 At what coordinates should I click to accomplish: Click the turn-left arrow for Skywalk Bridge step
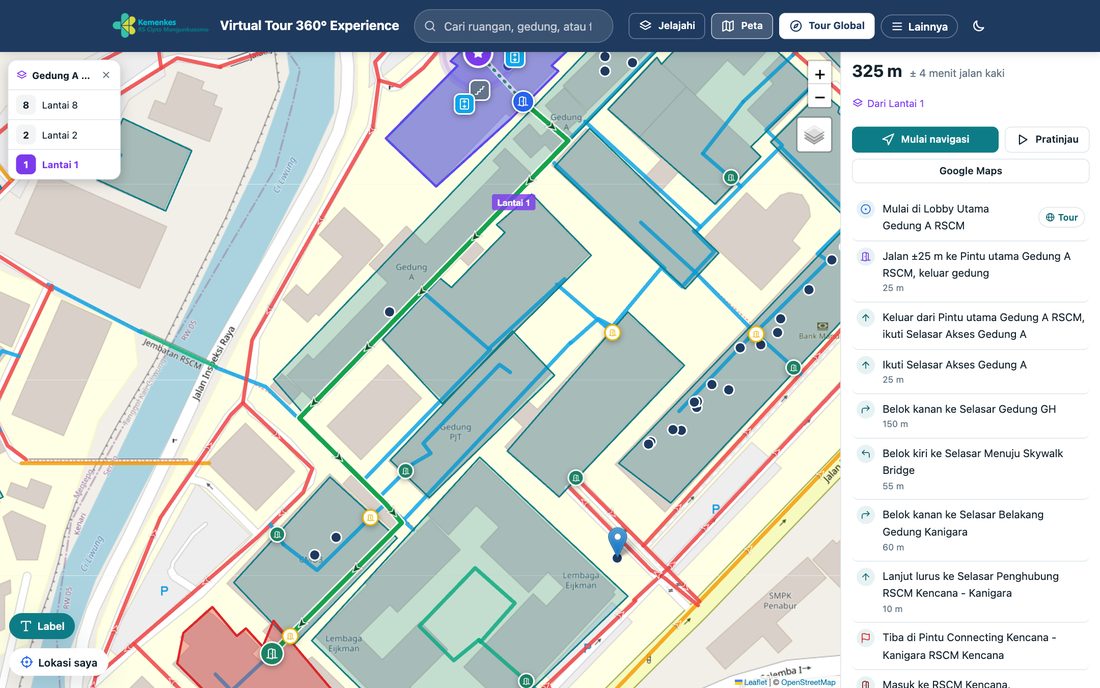pos(866,454)
